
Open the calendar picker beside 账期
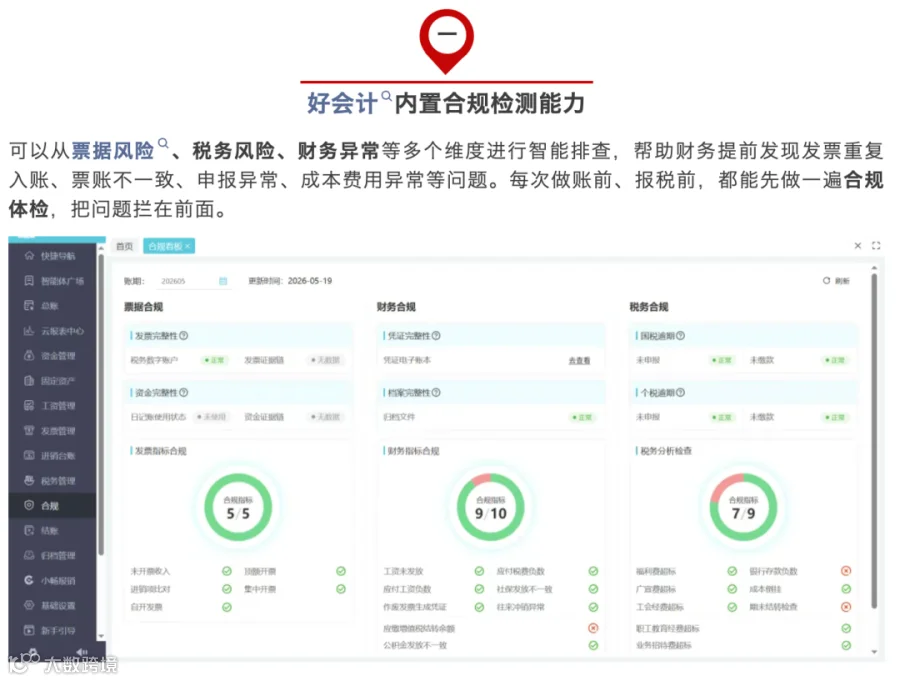click(x=223, y=281)
